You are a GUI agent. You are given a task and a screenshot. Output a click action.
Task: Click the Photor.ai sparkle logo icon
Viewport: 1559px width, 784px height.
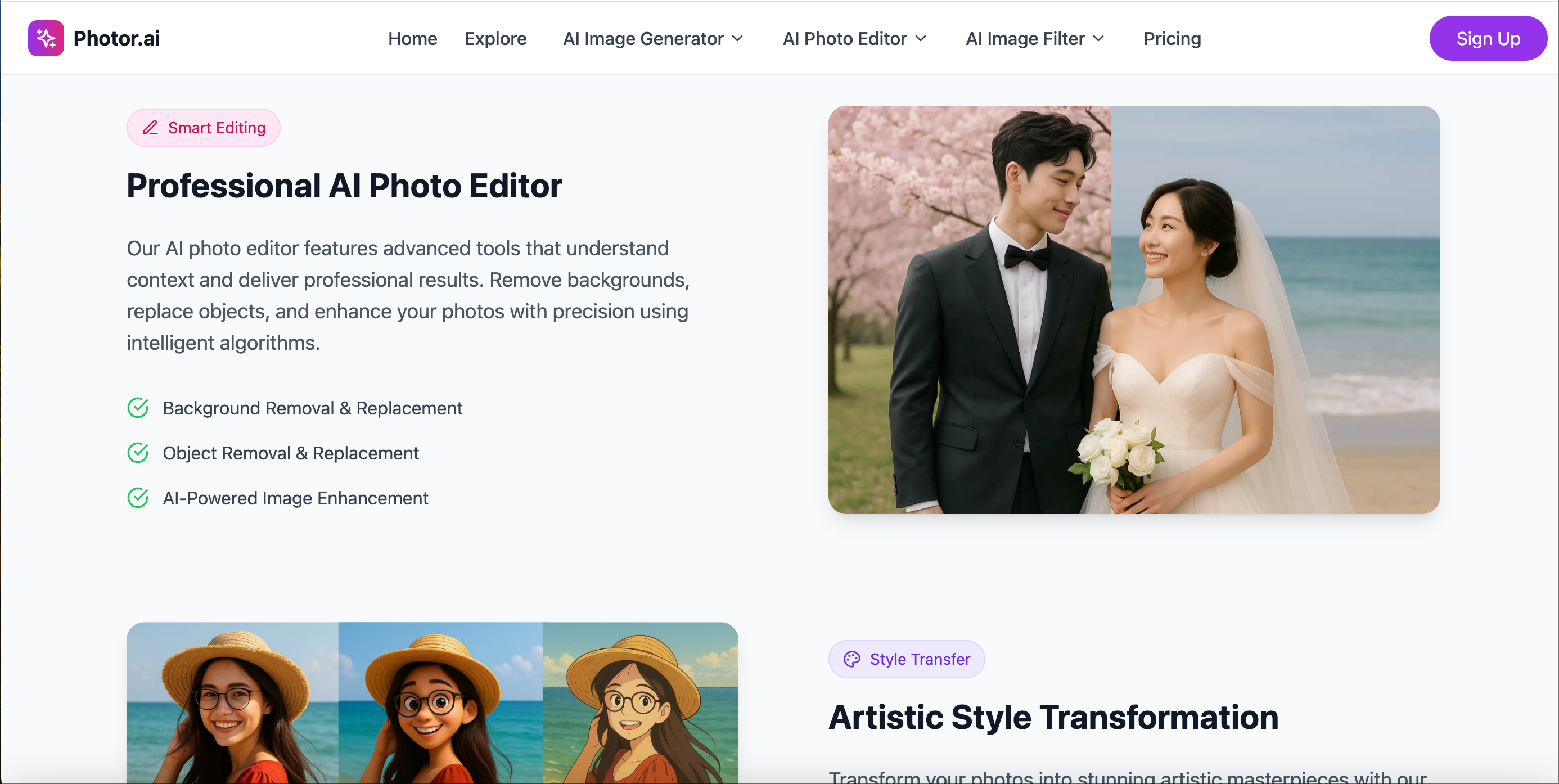[x=46, y=38]
